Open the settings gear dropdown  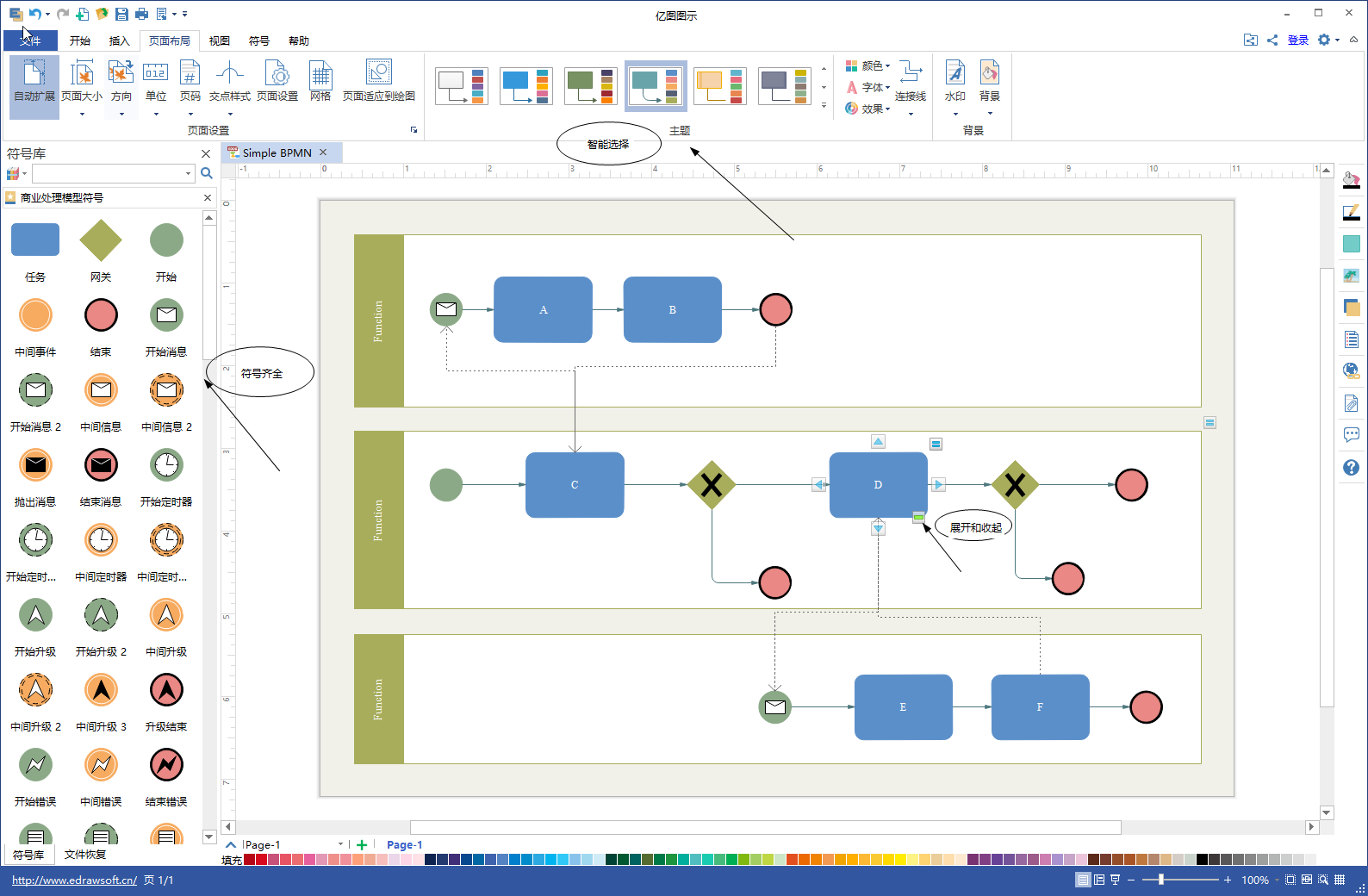(1328, 40)
